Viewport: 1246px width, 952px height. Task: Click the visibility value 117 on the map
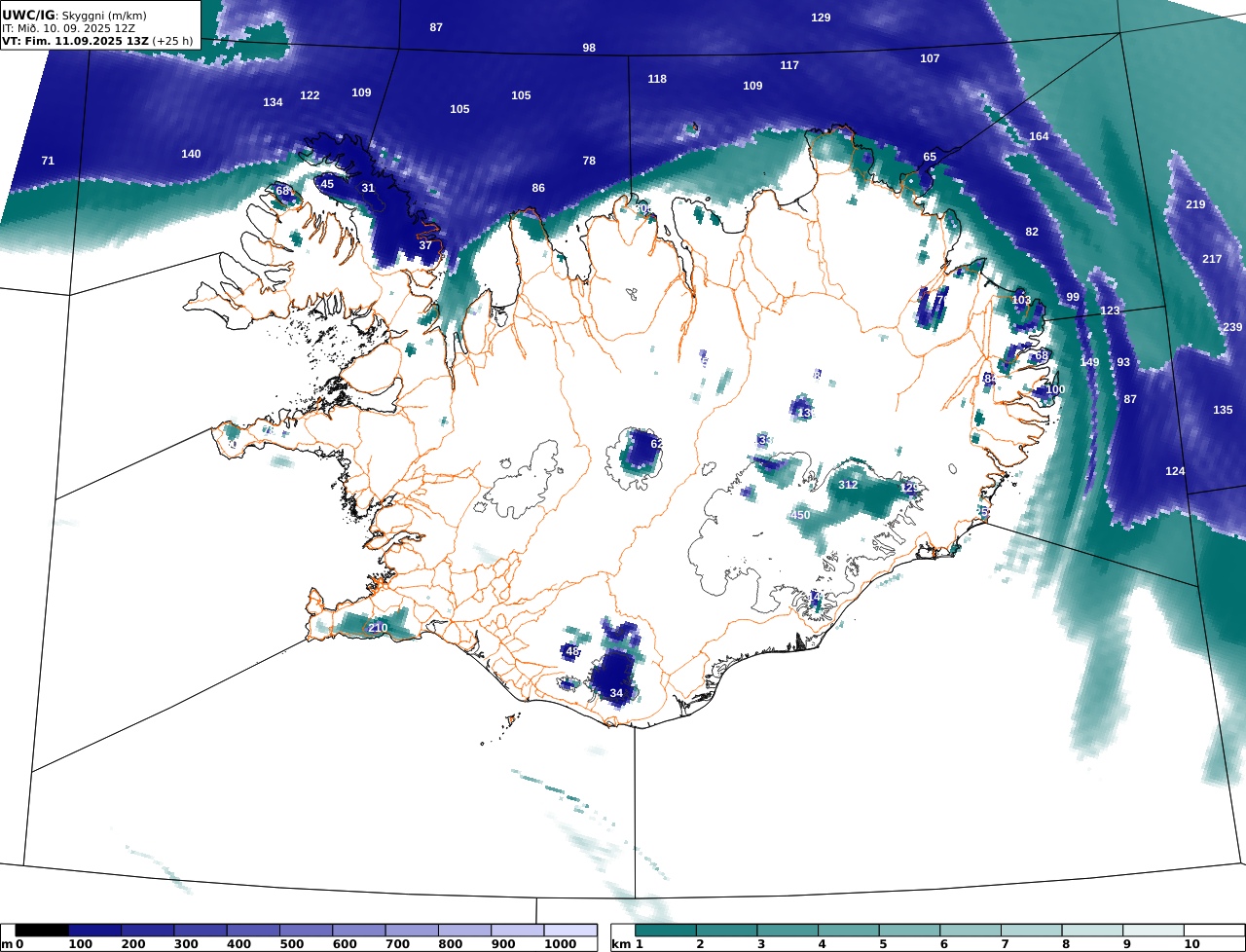pos(789,65)
